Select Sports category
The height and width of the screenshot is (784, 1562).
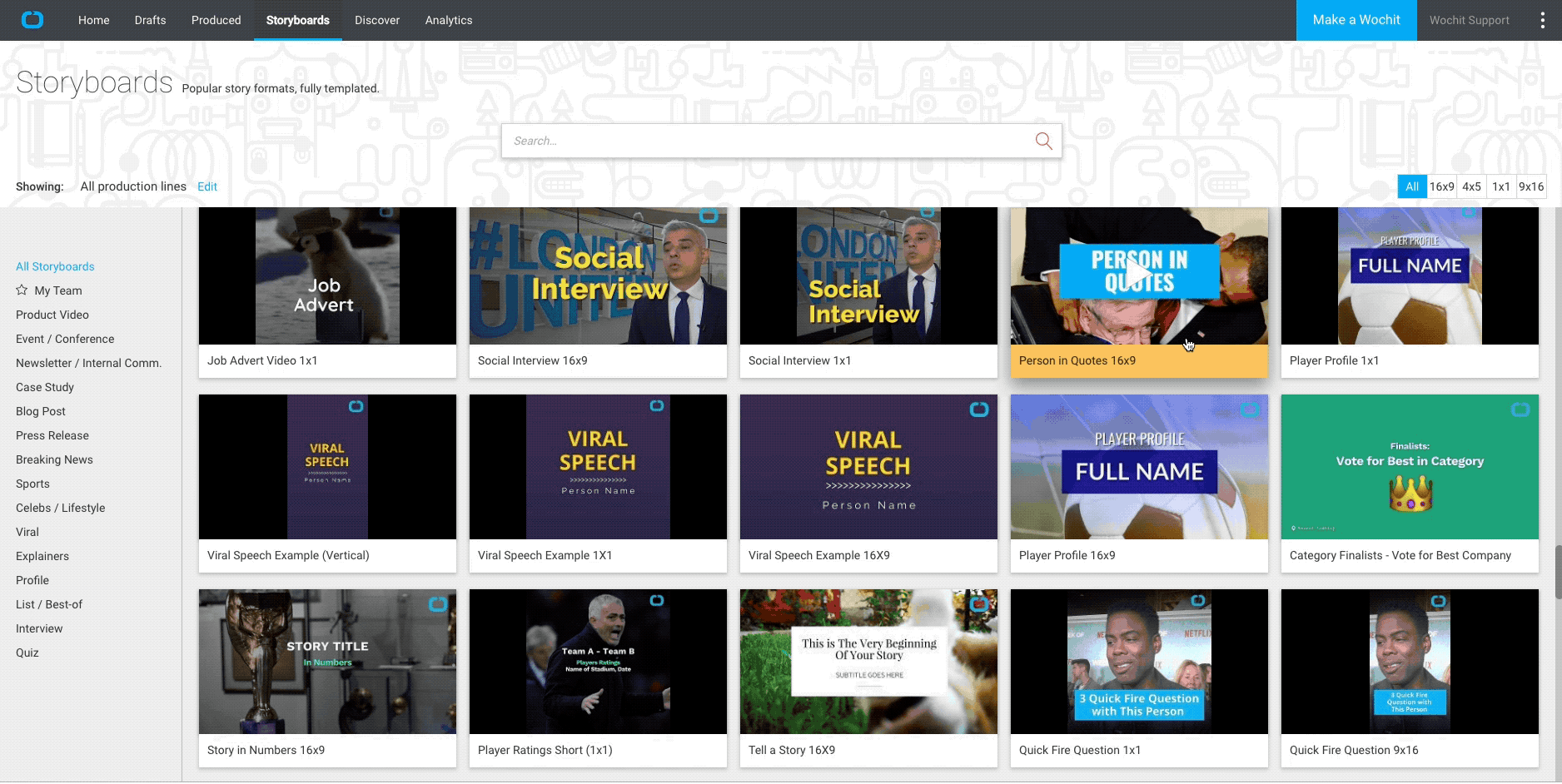(x=32, y=484)
